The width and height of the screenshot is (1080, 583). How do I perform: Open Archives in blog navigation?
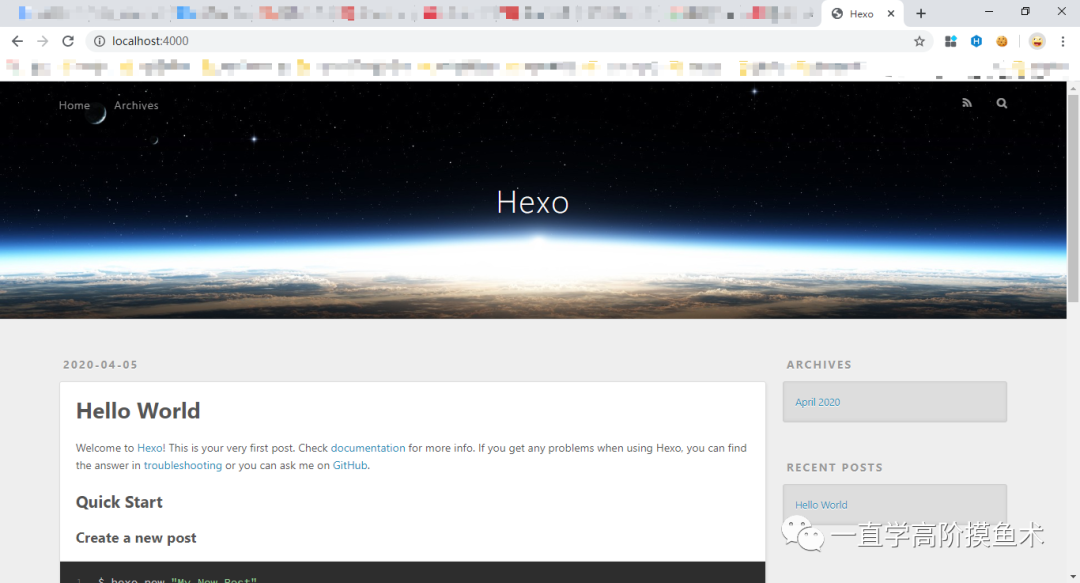tap(136, 105)
